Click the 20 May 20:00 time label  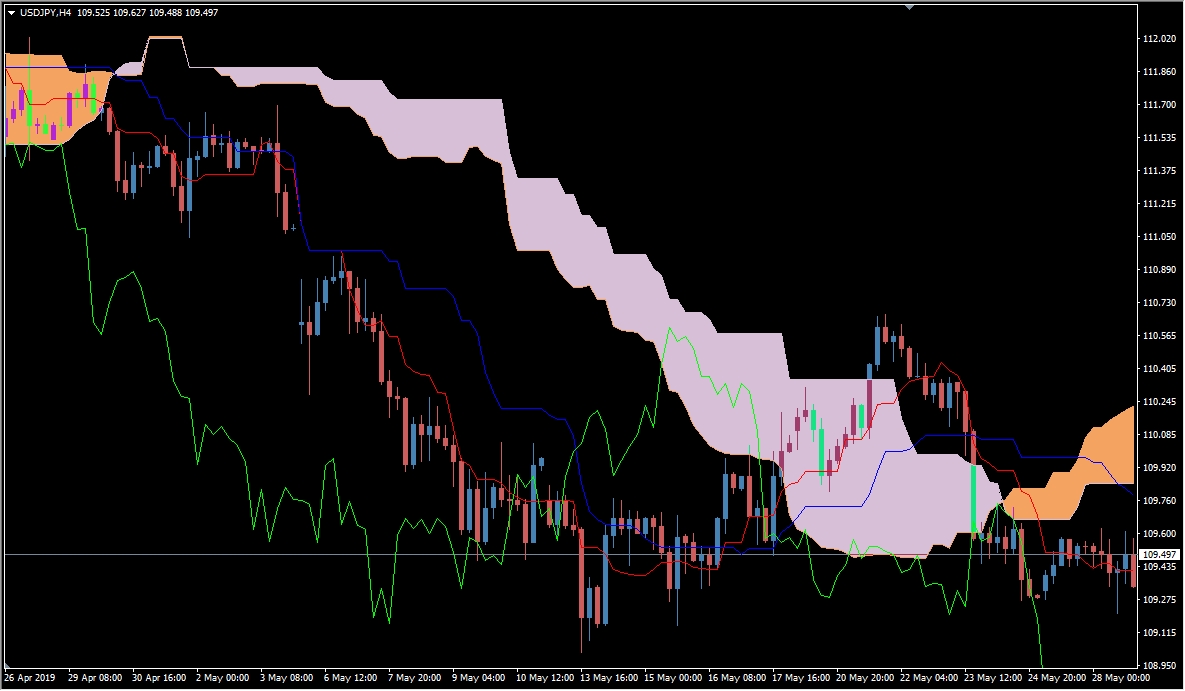[865, 678]
